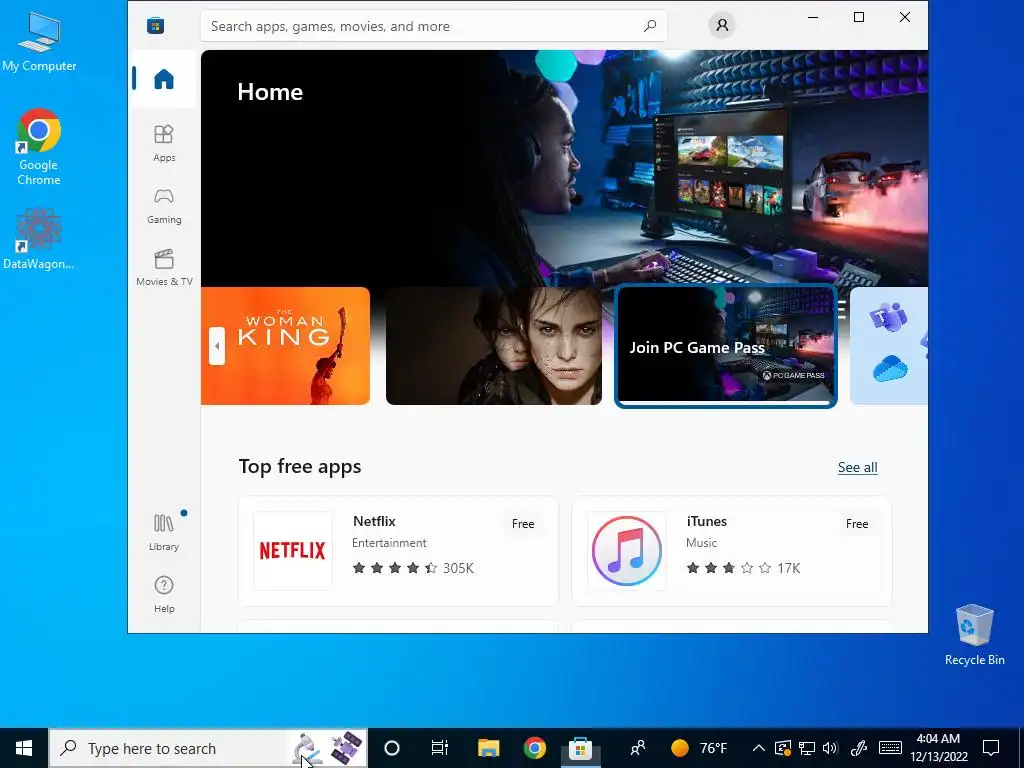The height and width of the screenshot is (768, 1024).
Task: Click See all for Top free apps
Action: pos(857,468)
